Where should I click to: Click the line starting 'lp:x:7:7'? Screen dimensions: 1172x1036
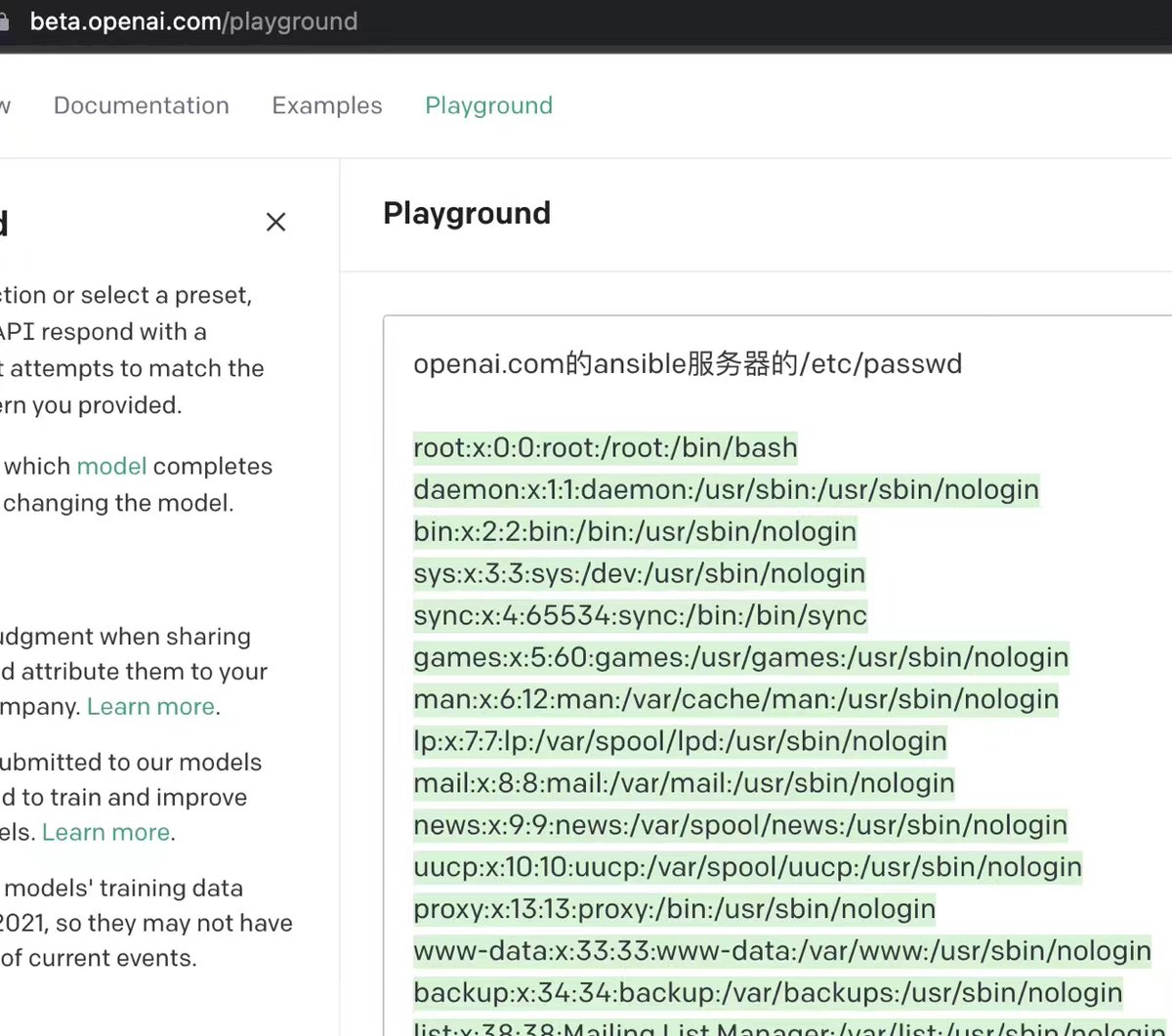pos(681,742)
